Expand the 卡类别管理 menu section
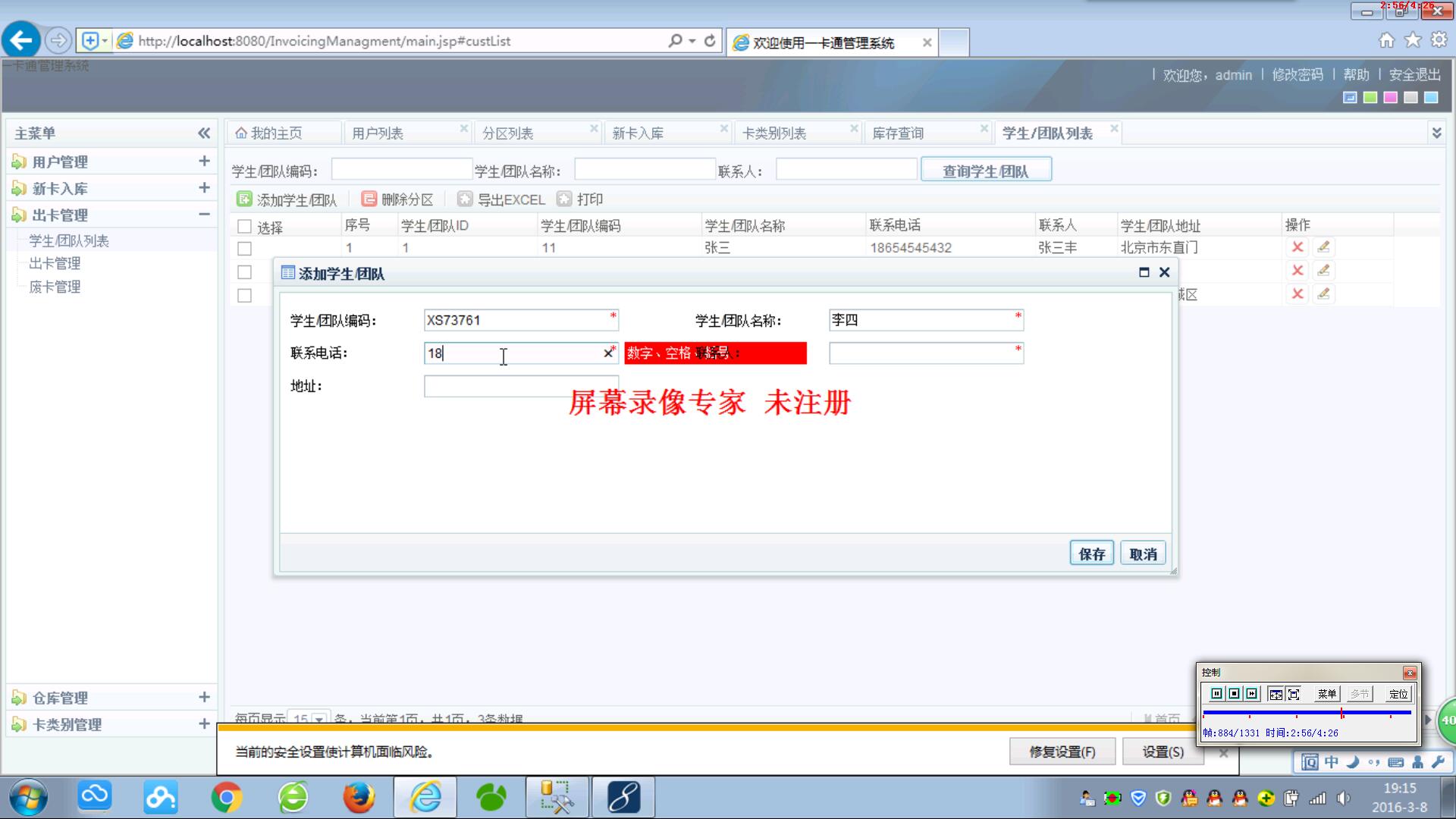The width and height of the screenshot is (1456, 819). tap(204, 723)
